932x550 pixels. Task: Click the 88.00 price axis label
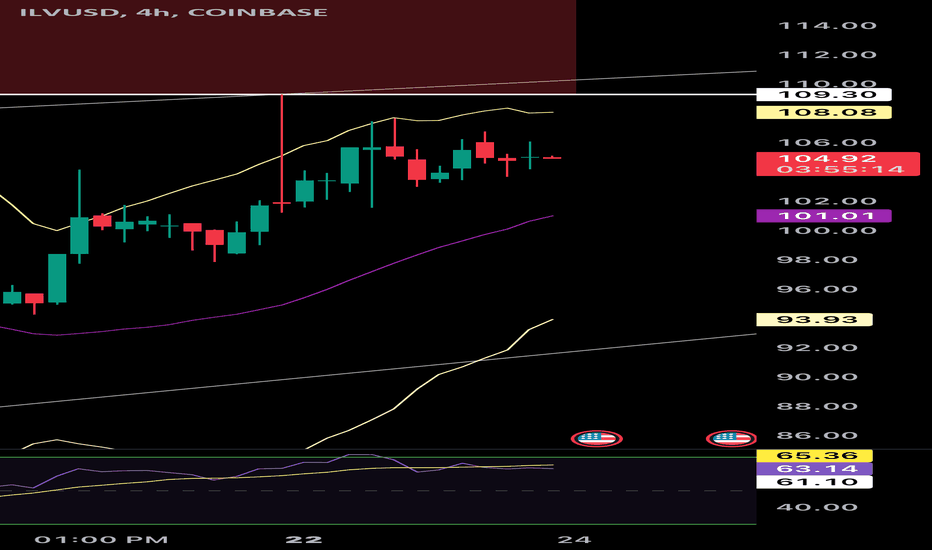817,407
